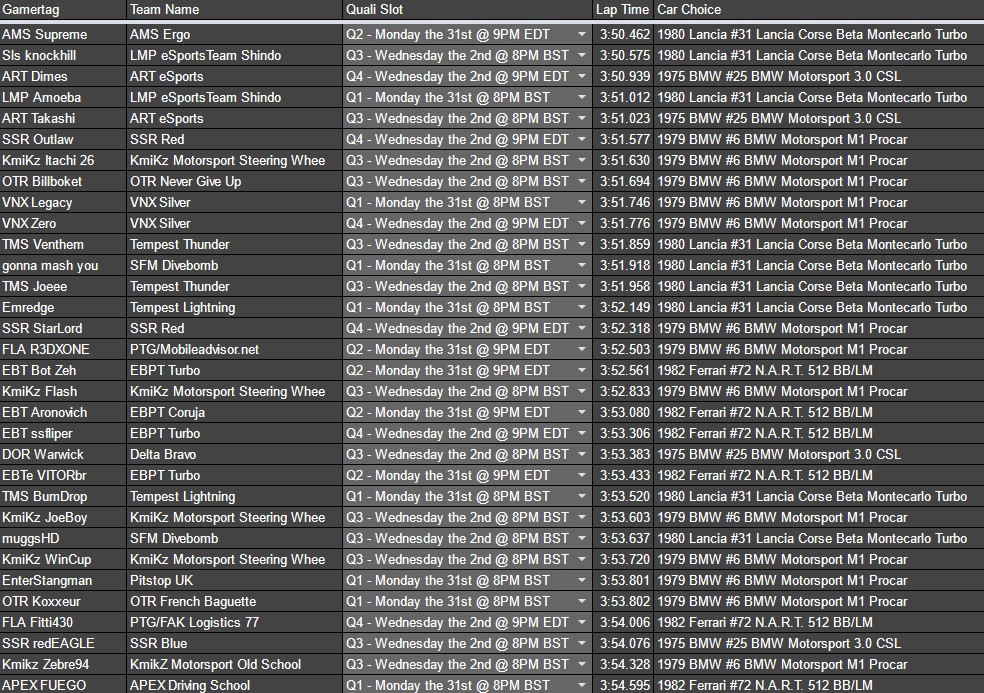Viewport: 984px width, 693px height.
Task: Select gamertag cell muggsHD
Action: [x=63, y=539]
